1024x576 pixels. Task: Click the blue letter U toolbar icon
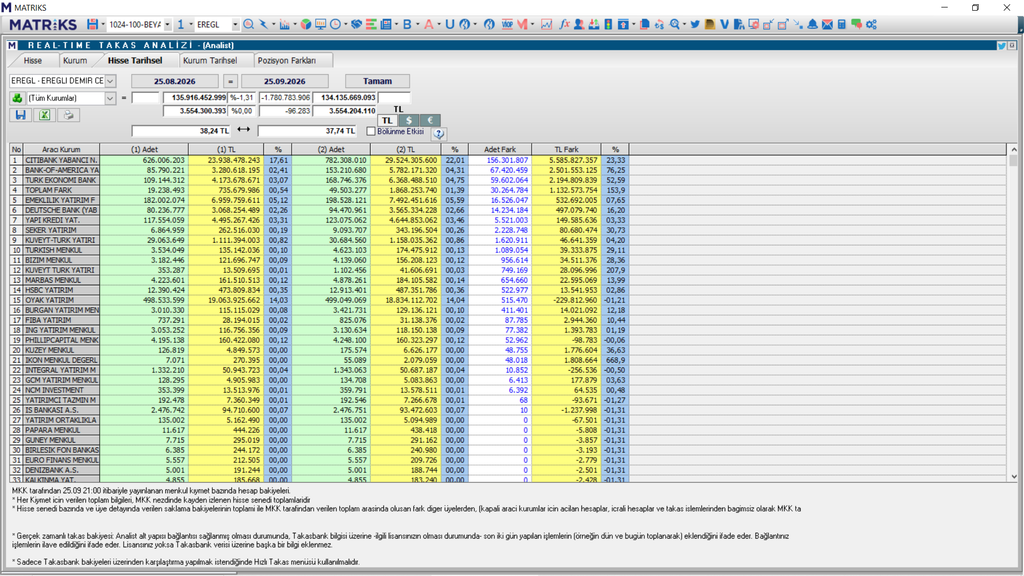coord(449,24)
